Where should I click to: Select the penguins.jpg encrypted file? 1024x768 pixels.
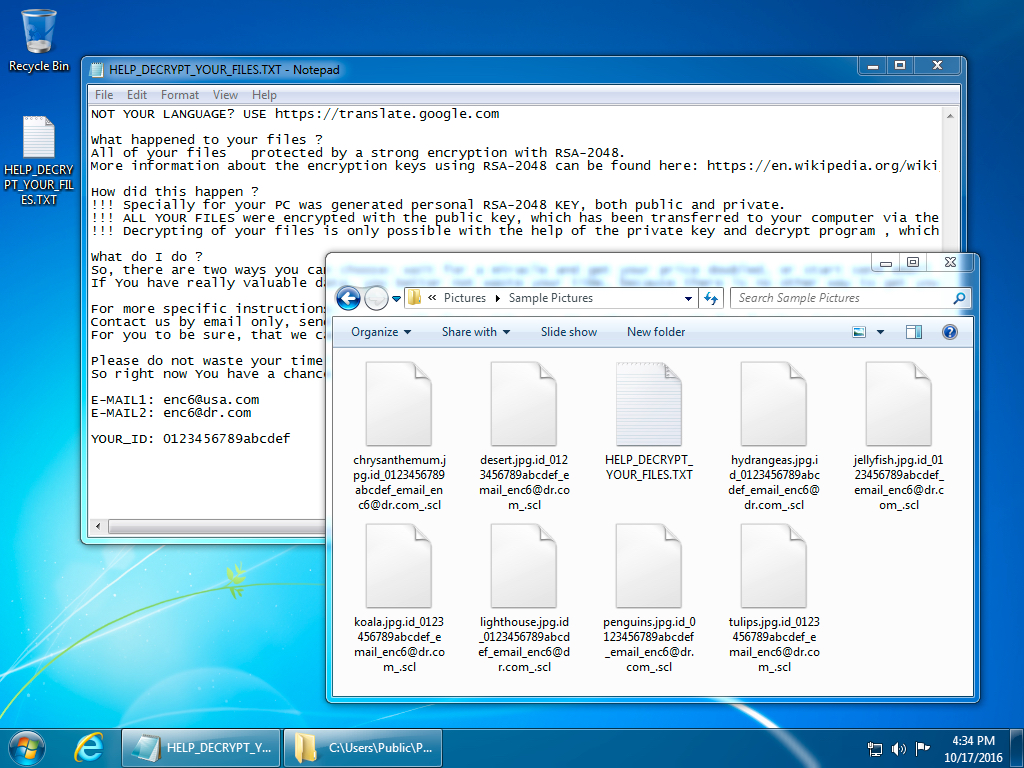point(648,598)
